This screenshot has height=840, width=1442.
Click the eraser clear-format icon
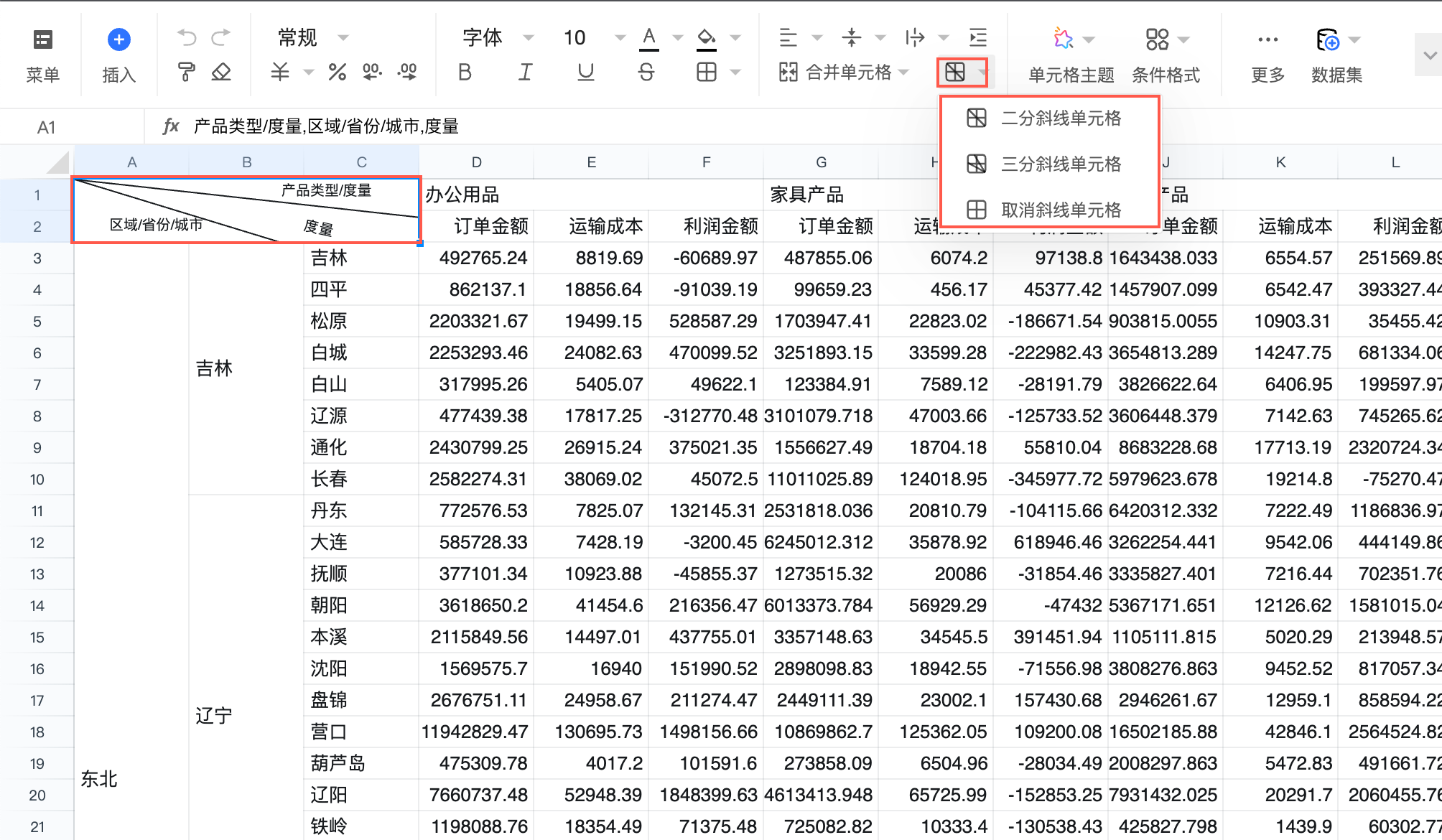(x=221, y=72)
